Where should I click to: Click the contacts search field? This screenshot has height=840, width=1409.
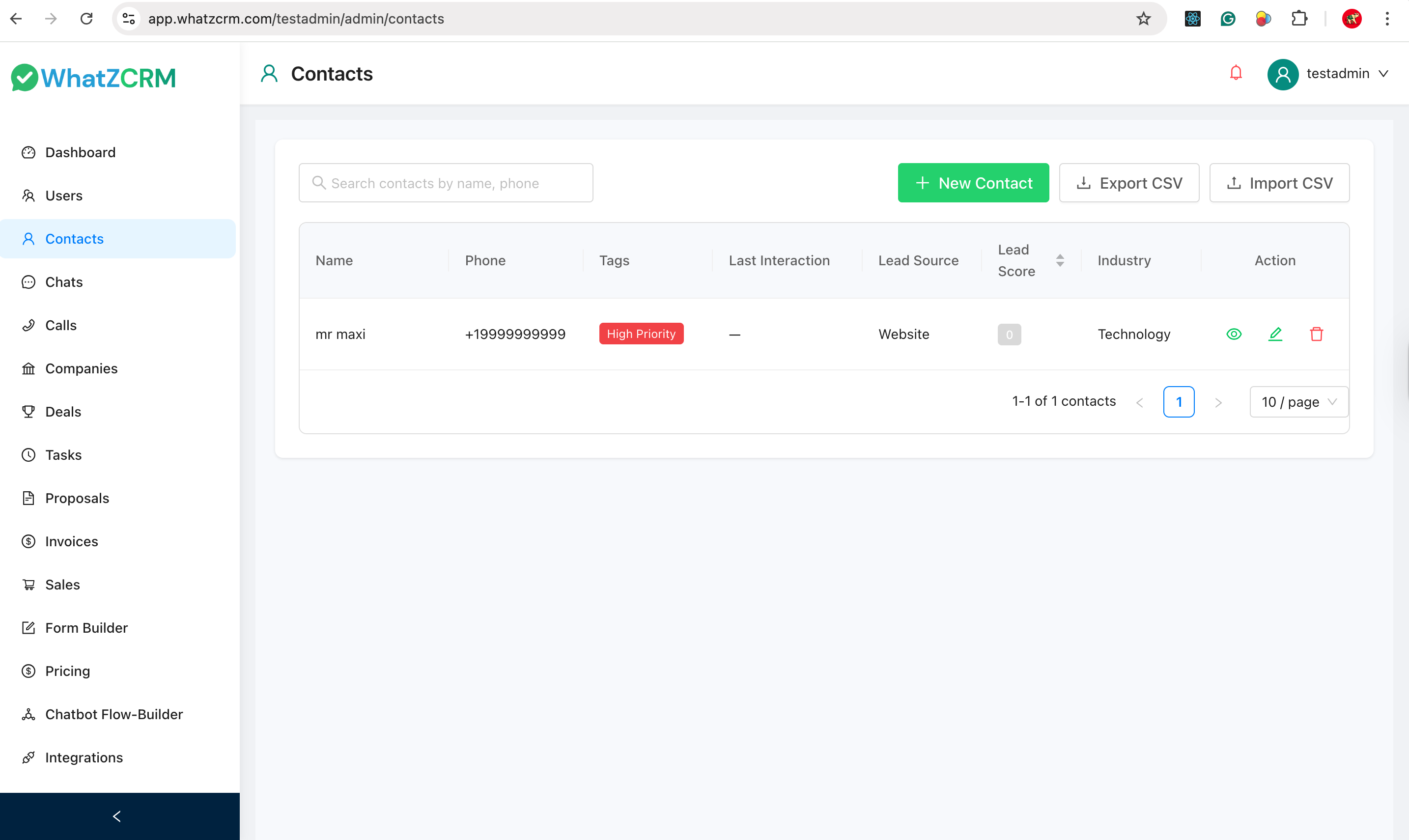(446, 182)
